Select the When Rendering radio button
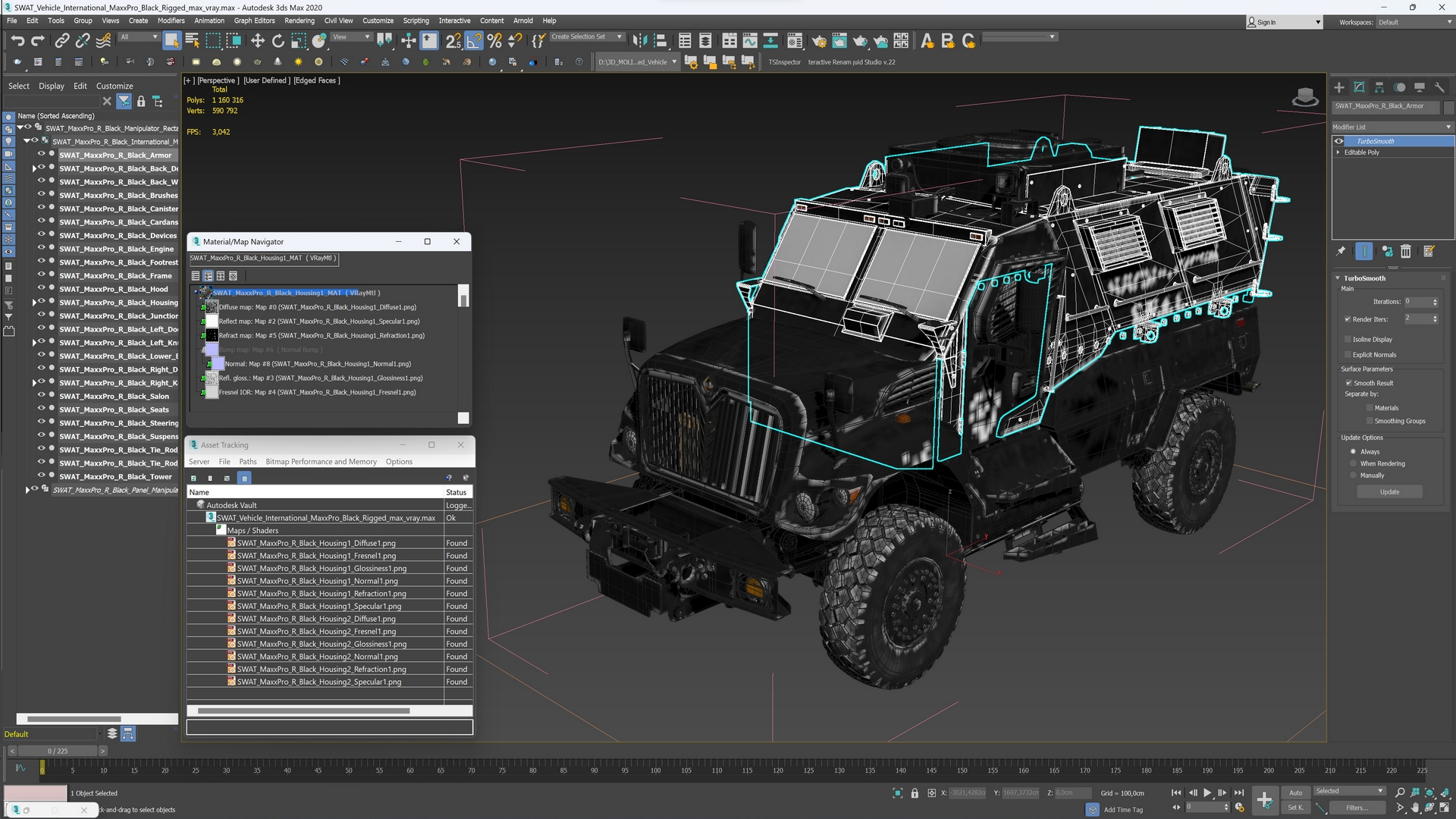The width and height of the screenshot is (1456, 819). point(1353,463)
